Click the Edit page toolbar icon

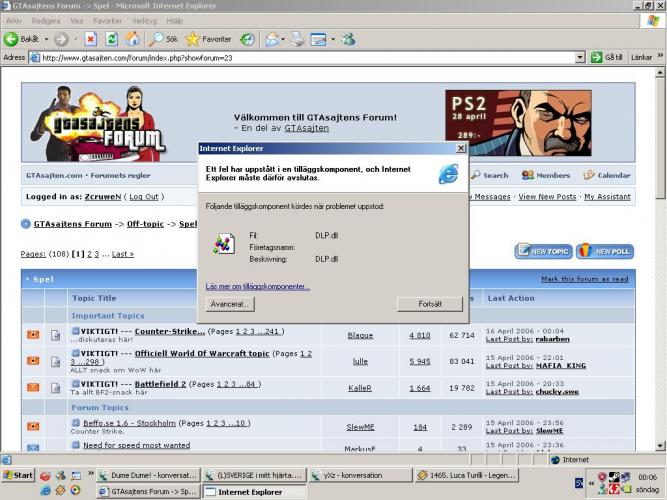point(318,39)
